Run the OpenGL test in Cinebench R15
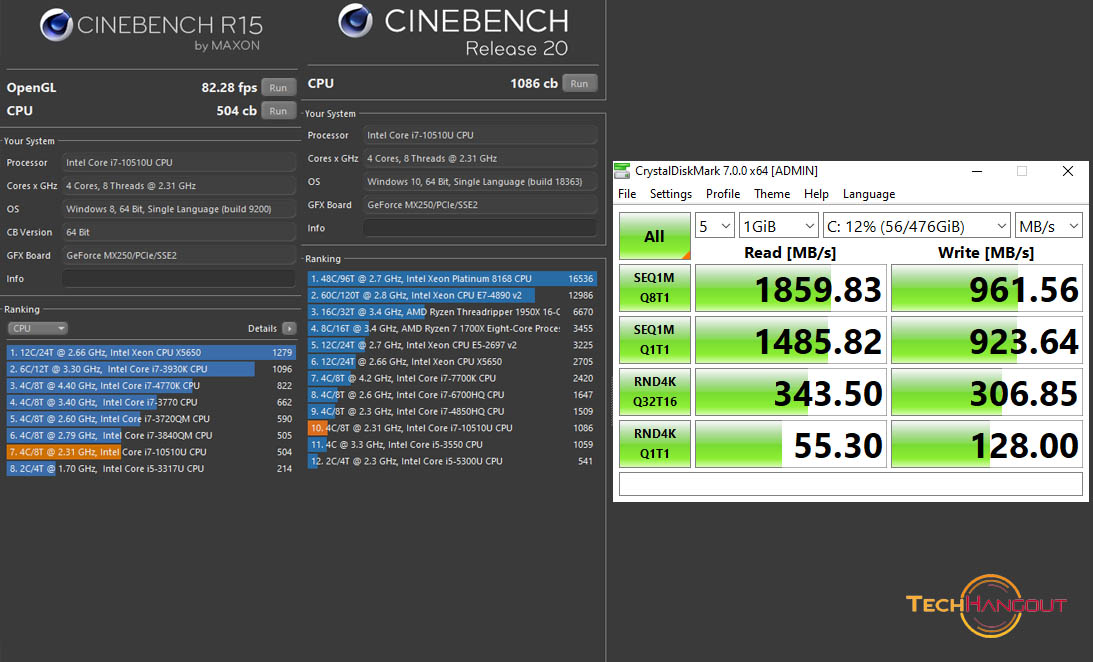 click(278, 88)
